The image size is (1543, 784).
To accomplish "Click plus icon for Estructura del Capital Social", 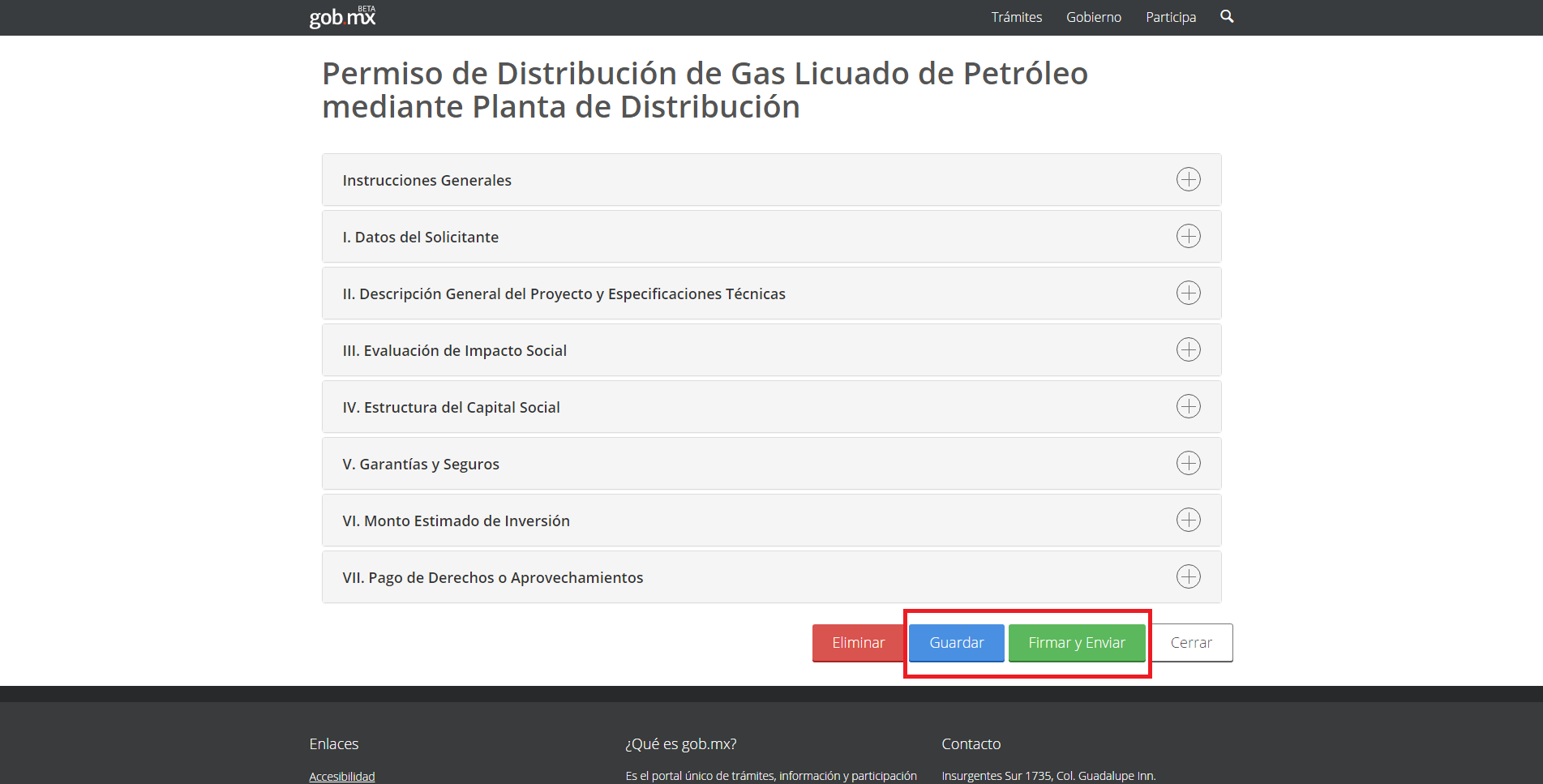I will 1188,406.
